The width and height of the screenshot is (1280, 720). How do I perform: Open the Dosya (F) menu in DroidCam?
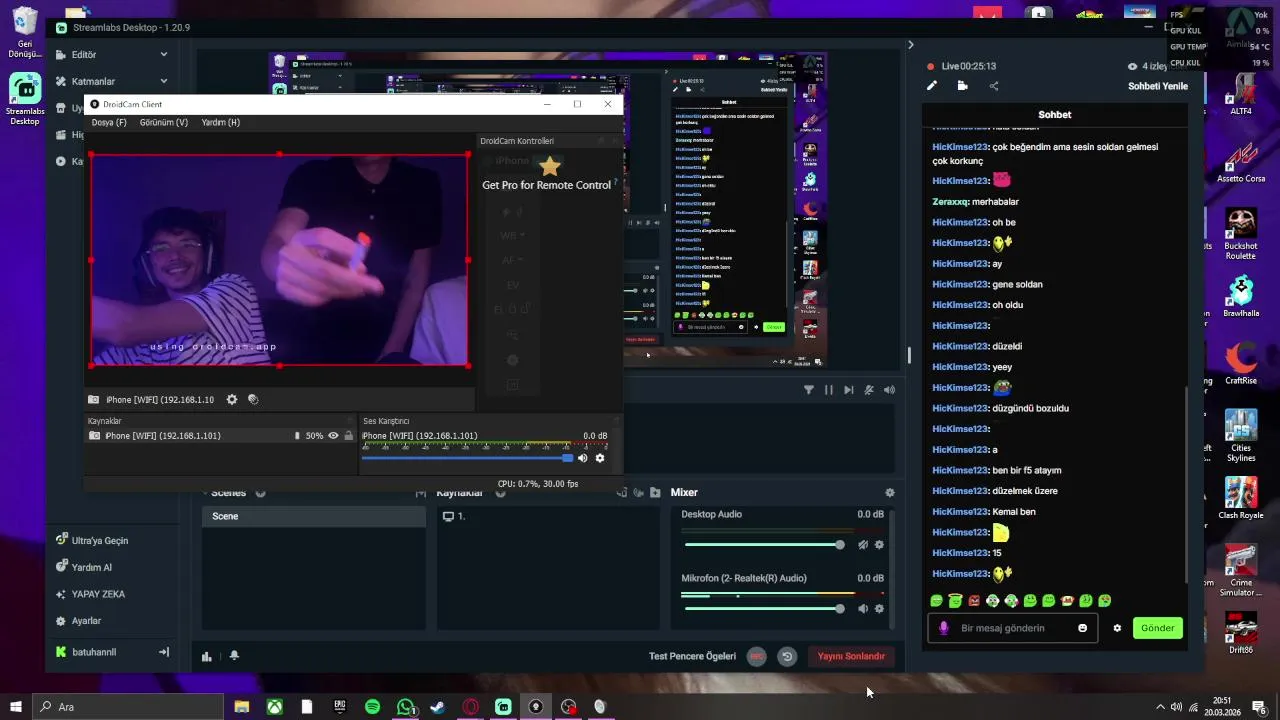tap(109, 122)
